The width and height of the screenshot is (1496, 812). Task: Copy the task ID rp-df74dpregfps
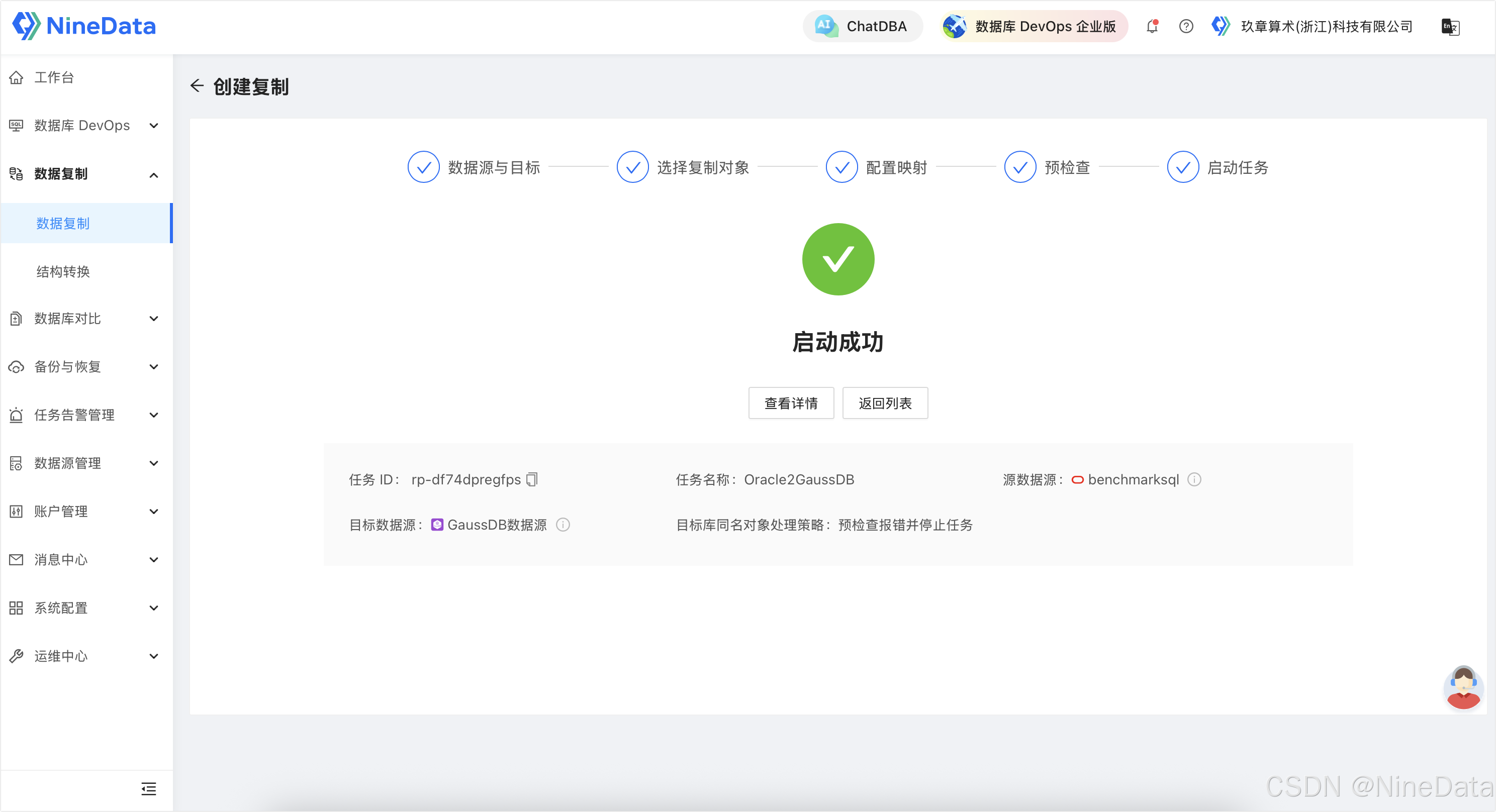(531, 479)
